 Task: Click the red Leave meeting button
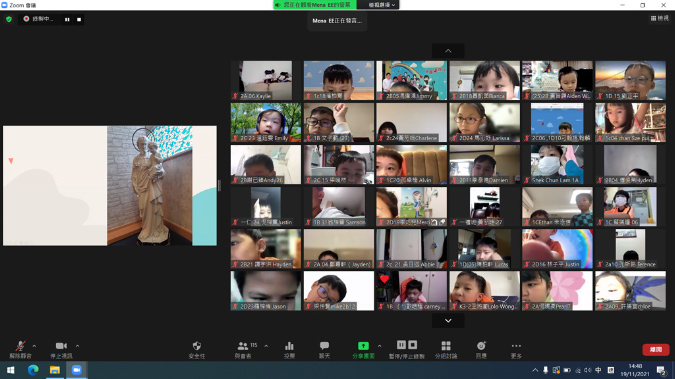(x=656, y=349)
